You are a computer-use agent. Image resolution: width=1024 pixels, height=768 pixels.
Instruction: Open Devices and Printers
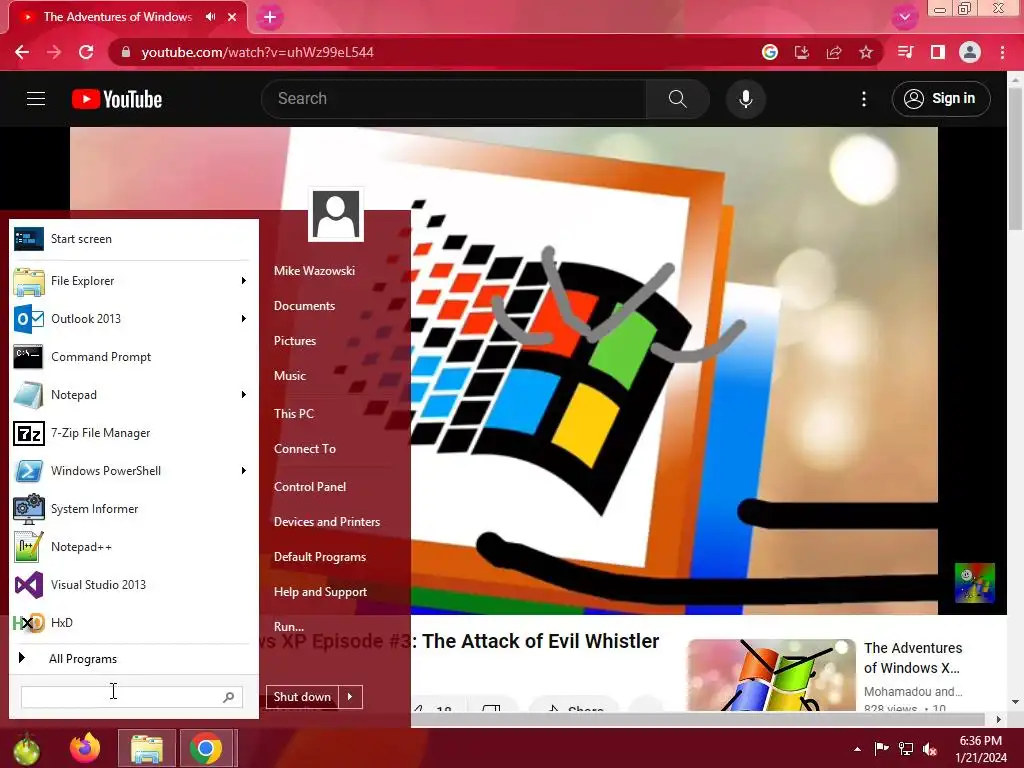pyautogui.click(x=327, y=522)
